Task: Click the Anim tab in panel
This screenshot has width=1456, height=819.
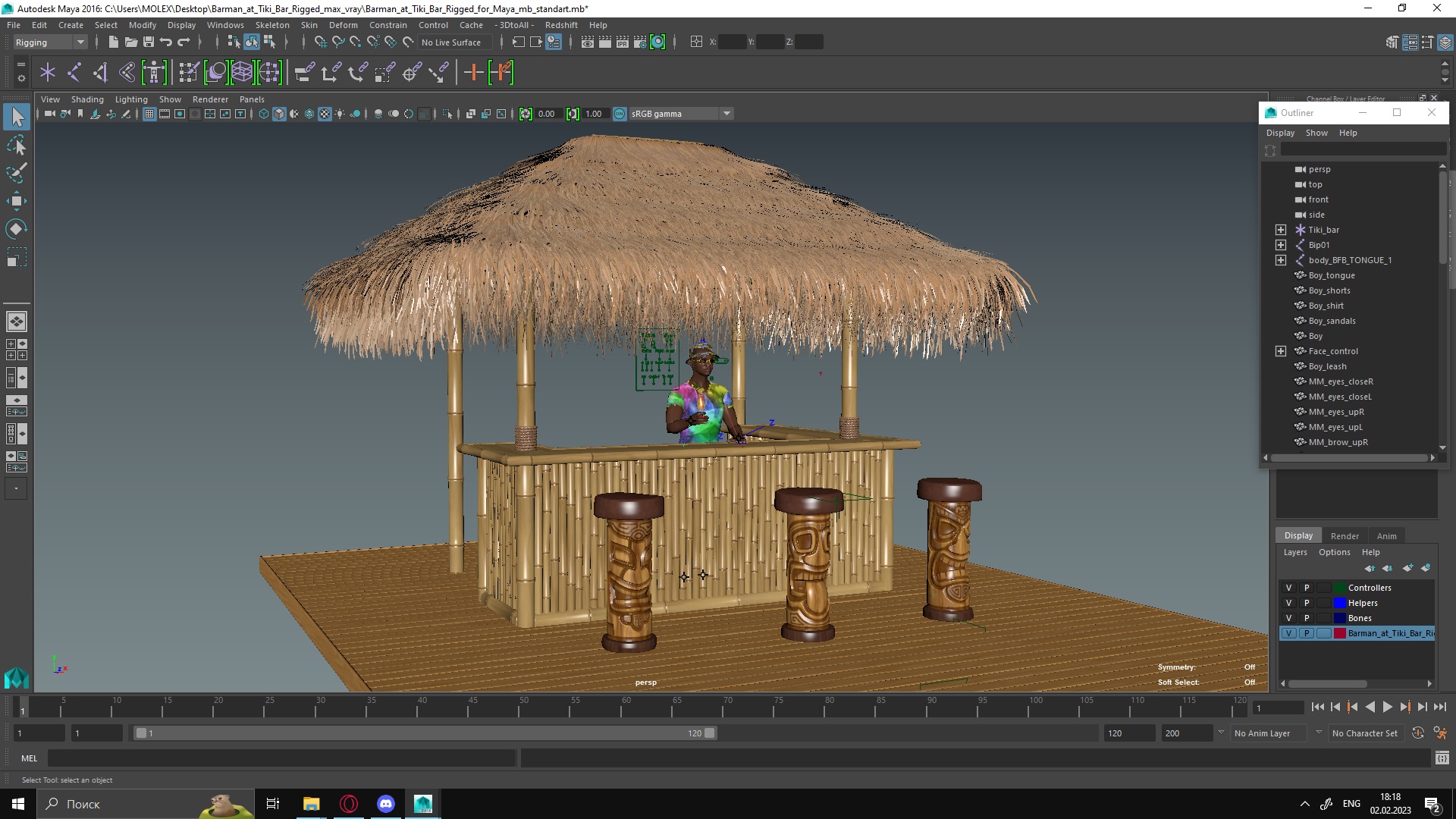Action: click(1386, 535)
